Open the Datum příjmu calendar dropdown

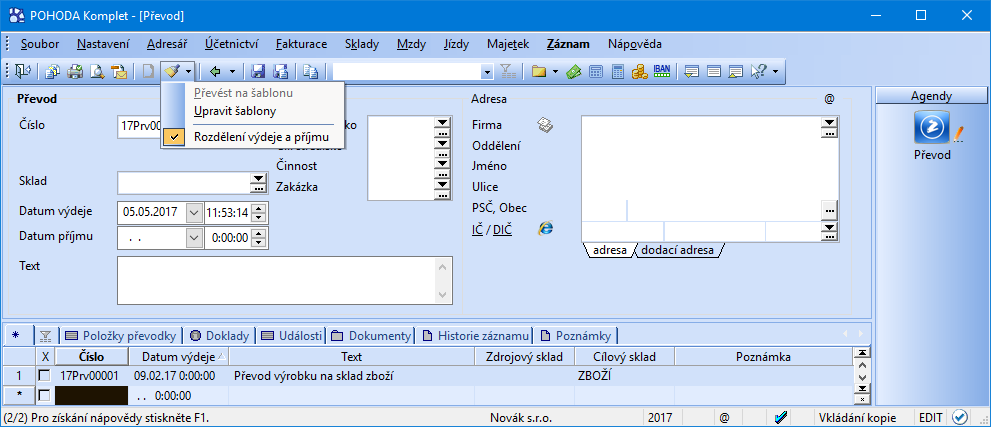tap(193, 238)
